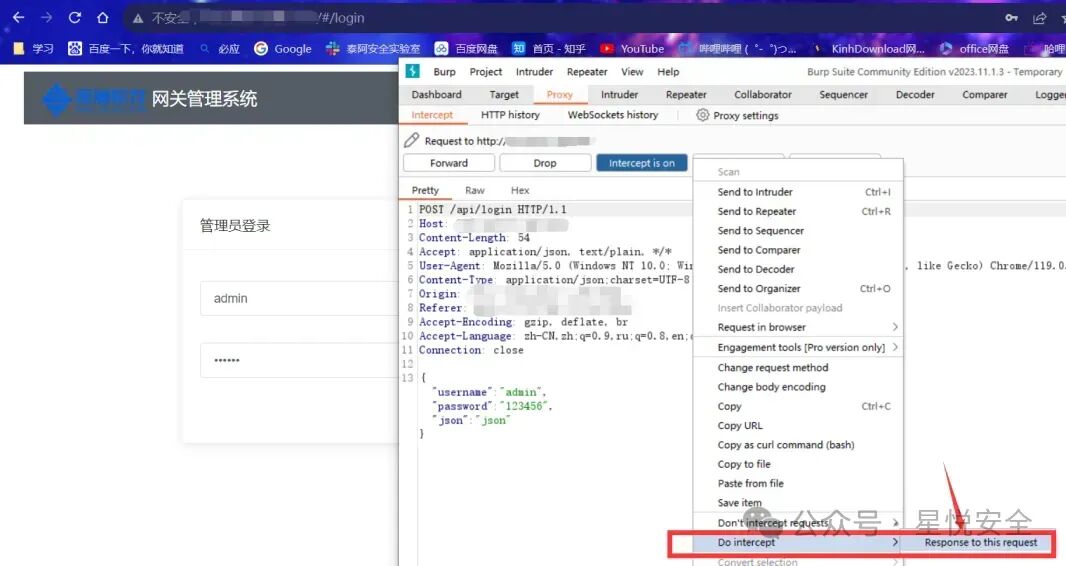
Task: Switch to the Raw view tab
Action: [x=475, y=190]
